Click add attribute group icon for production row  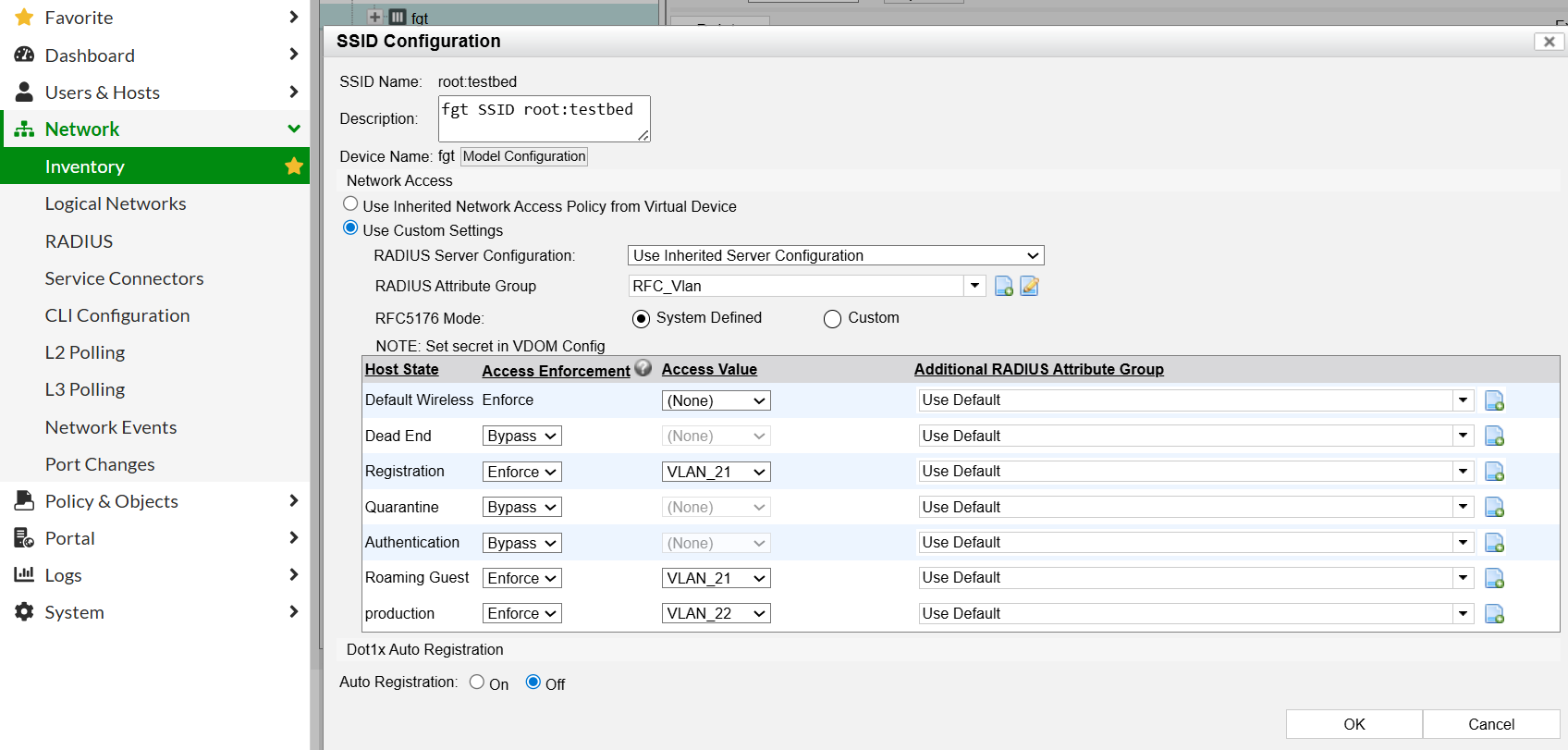click(x=1494, y=614)
